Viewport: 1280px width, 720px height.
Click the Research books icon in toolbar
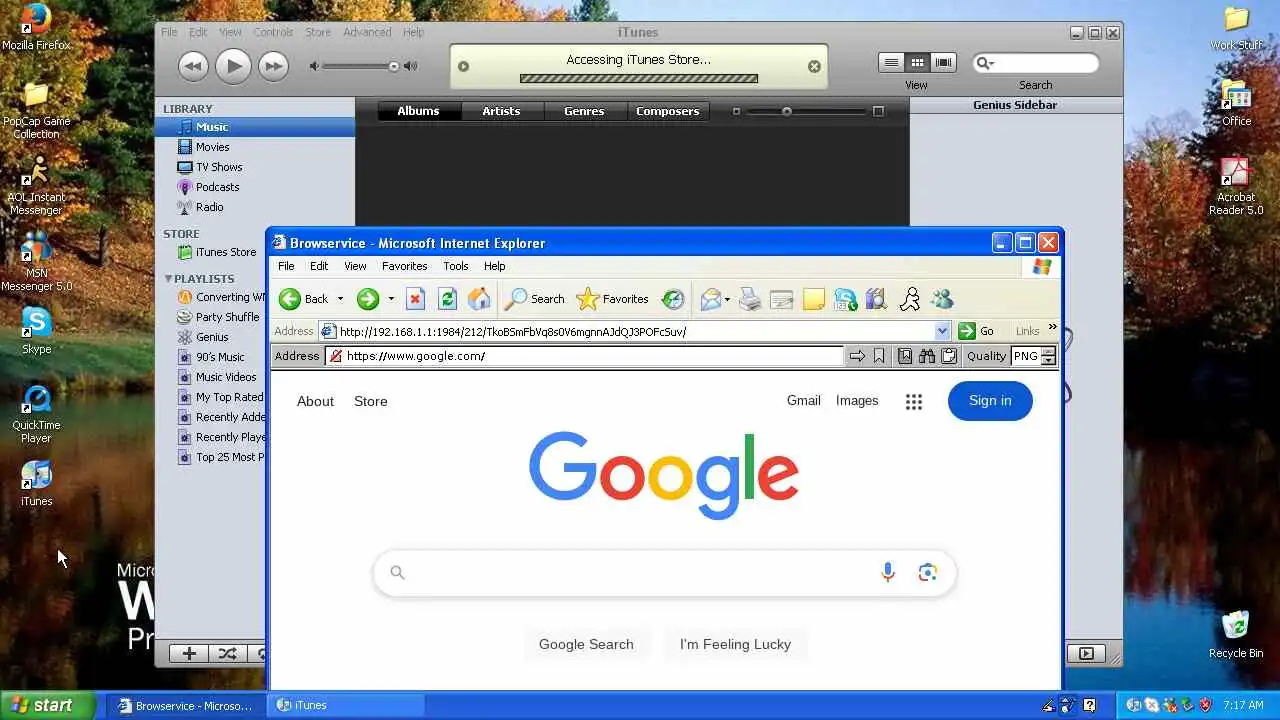pos(877,299)
